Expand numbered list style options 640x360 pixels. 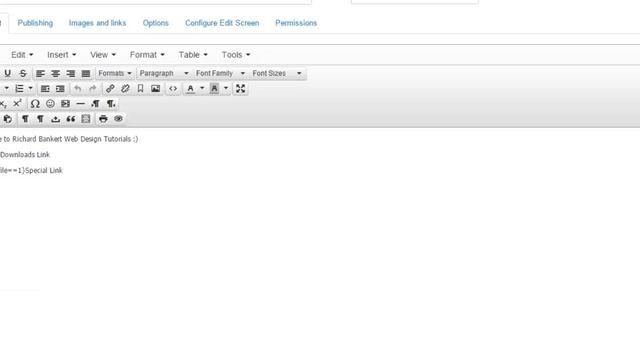pos(30,89)
